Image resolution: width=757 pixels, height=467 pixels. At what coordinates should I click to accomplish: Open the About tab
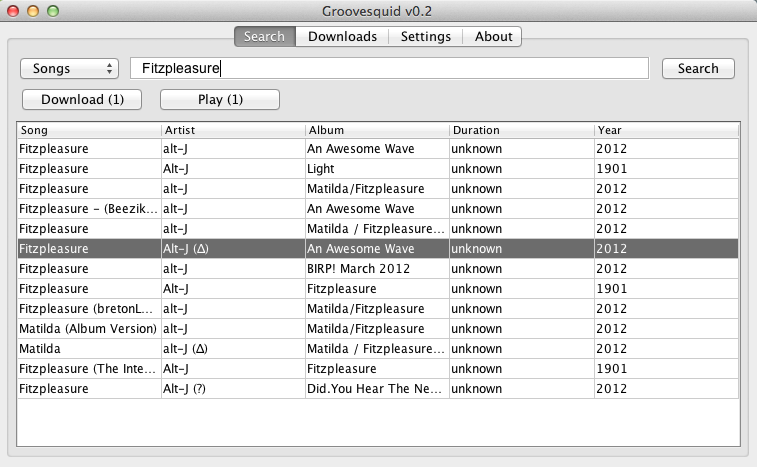(493, 37)
